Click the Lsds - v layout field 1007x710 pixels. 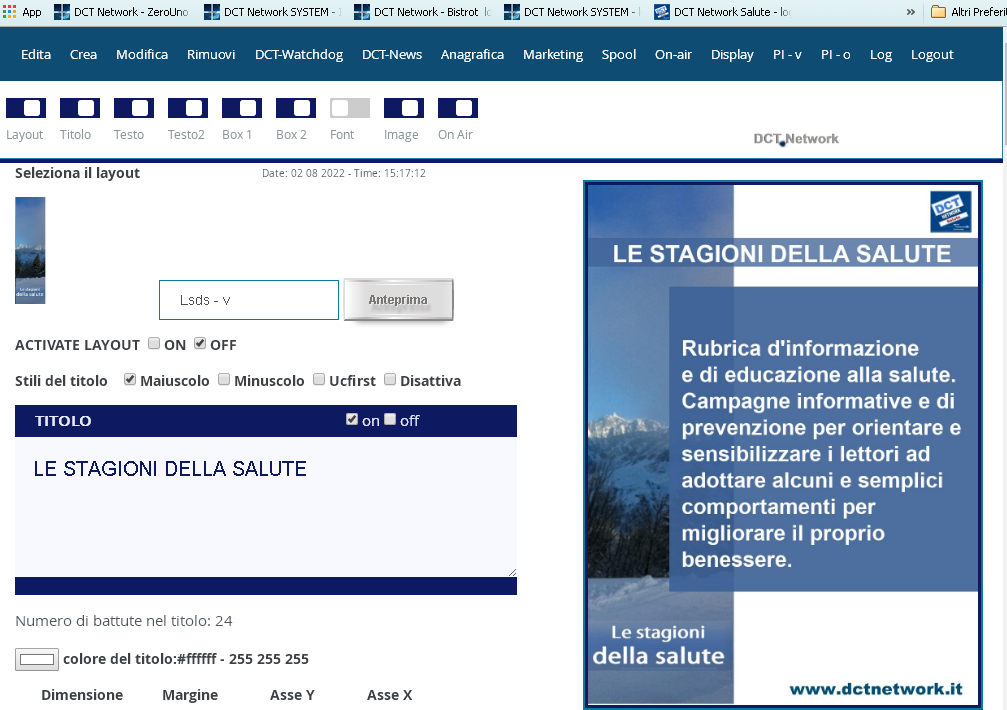click(x=249, y=300)
